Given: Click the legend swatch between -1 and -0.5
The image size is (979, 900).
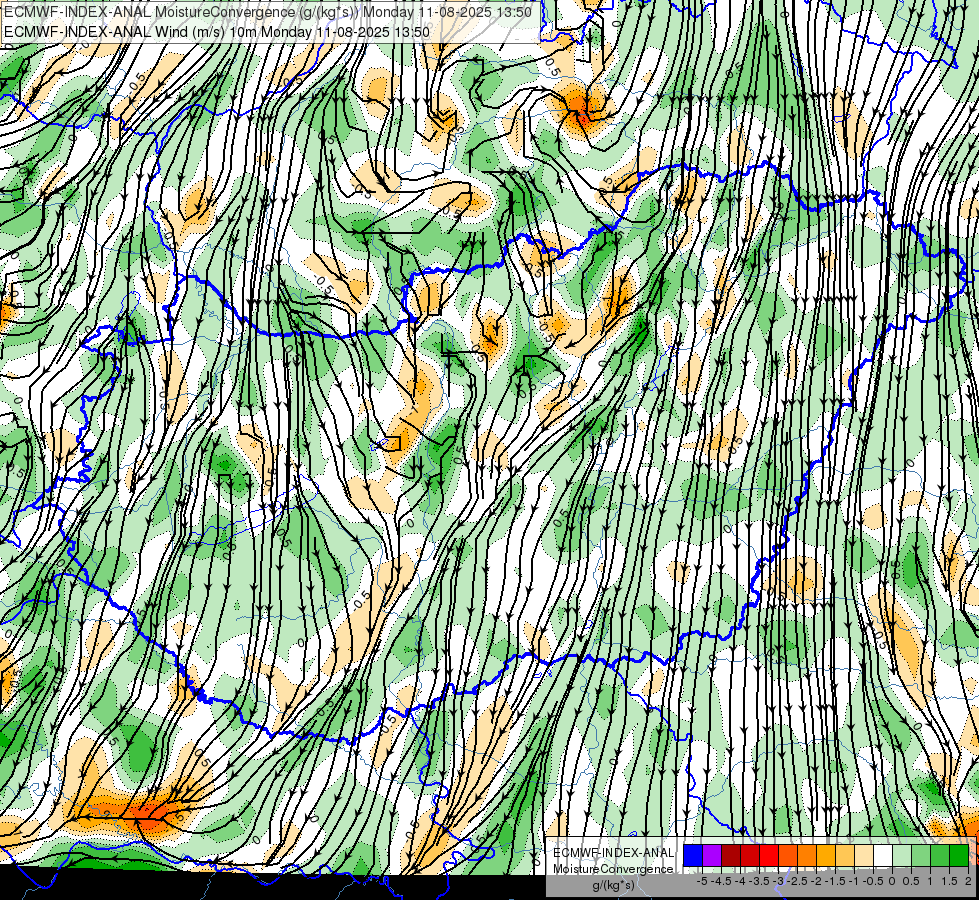Looking at the screenshot, I should point(864,855).
